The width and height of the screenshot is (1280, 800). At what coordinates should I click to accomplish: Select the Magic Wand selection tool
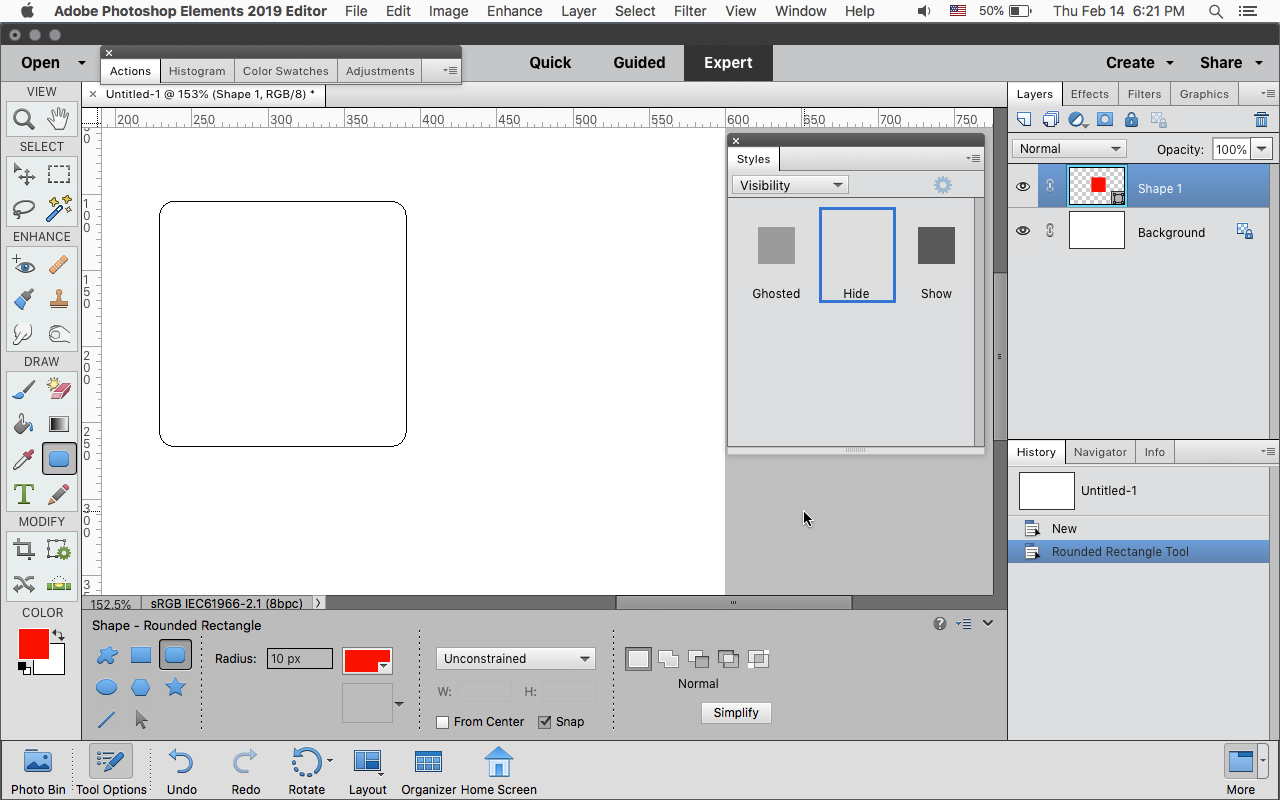coord(59,209)
